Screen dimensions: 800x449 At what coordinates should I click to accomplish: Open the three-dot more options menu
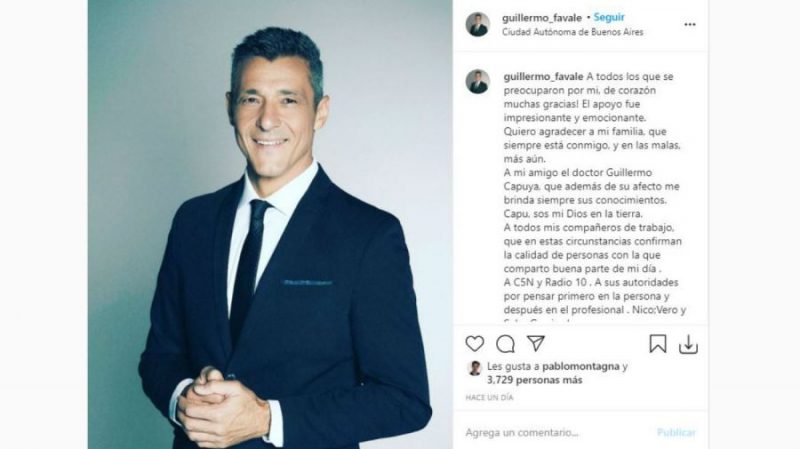690,24
